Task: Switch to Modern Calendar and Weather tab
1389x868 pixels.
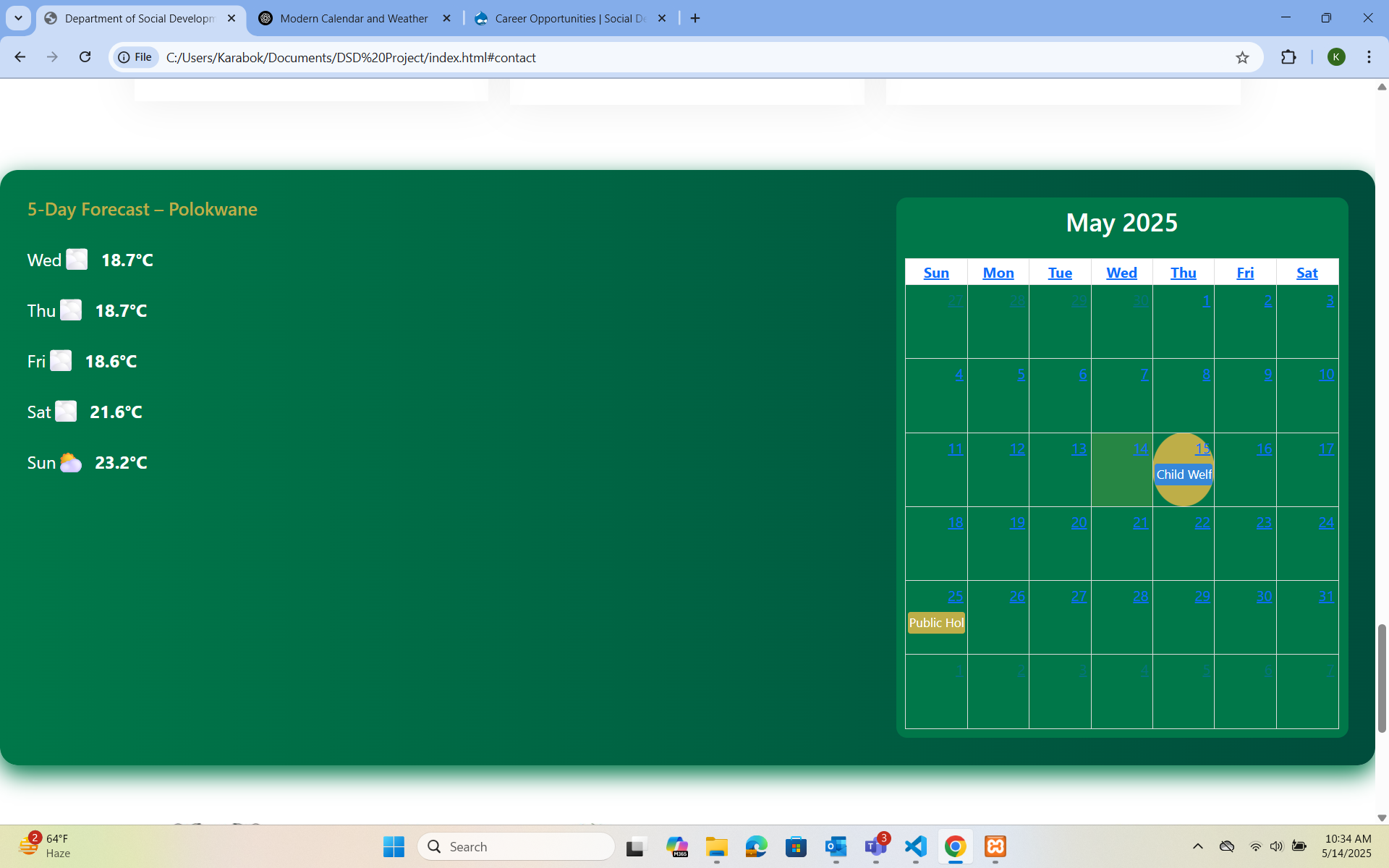Action: pyautogui.click(x=354, y=18)
